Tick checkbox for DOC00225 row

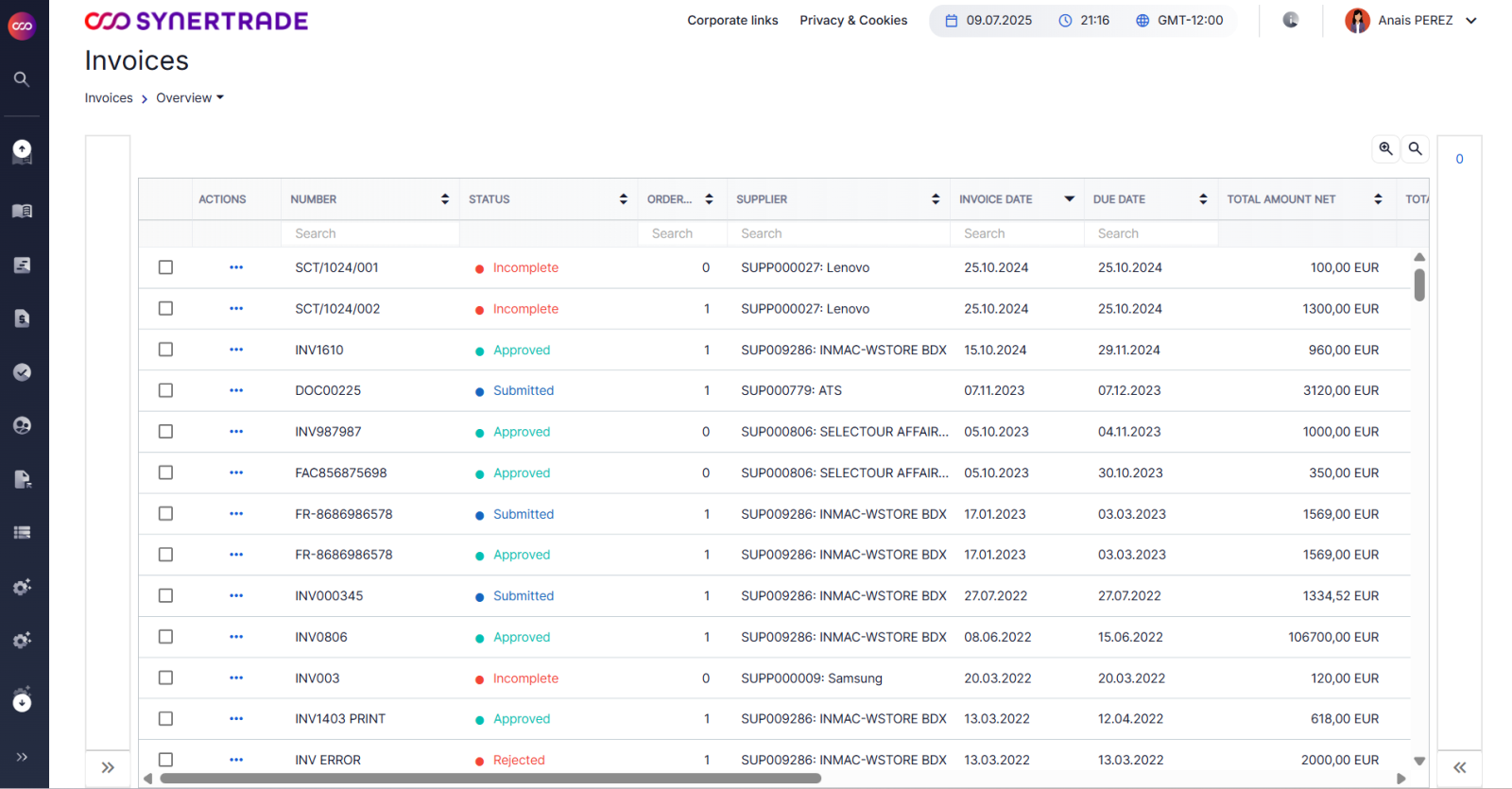[x=165, y=390]
